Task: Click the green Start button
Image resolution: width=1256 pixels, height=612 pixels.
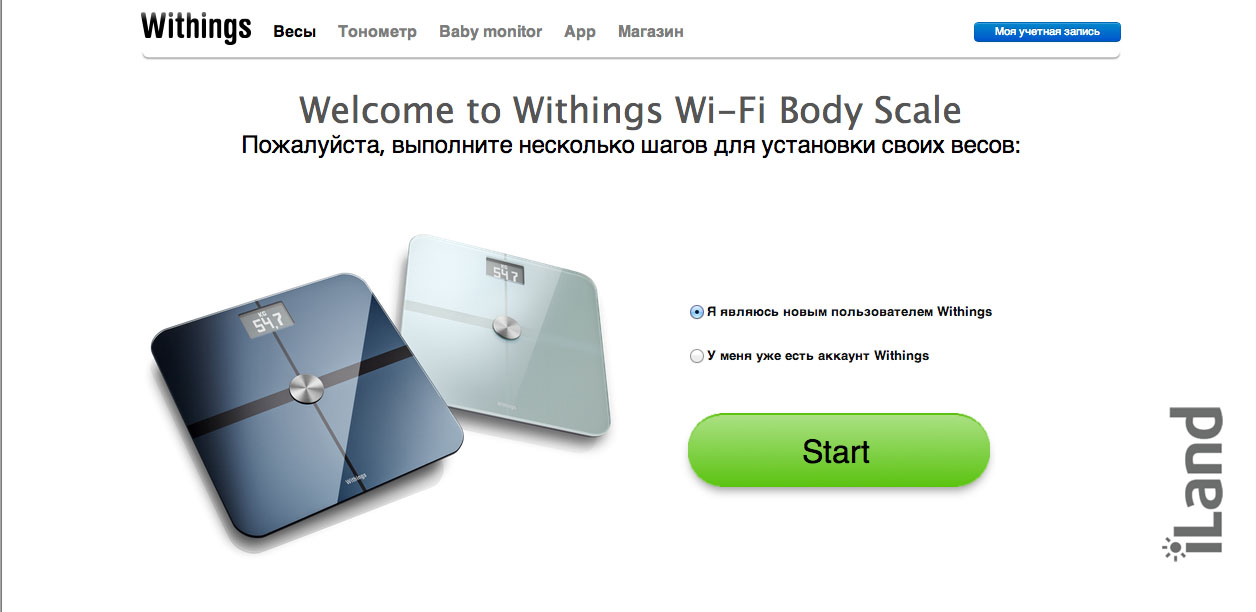Action: [x=838, y=451]
